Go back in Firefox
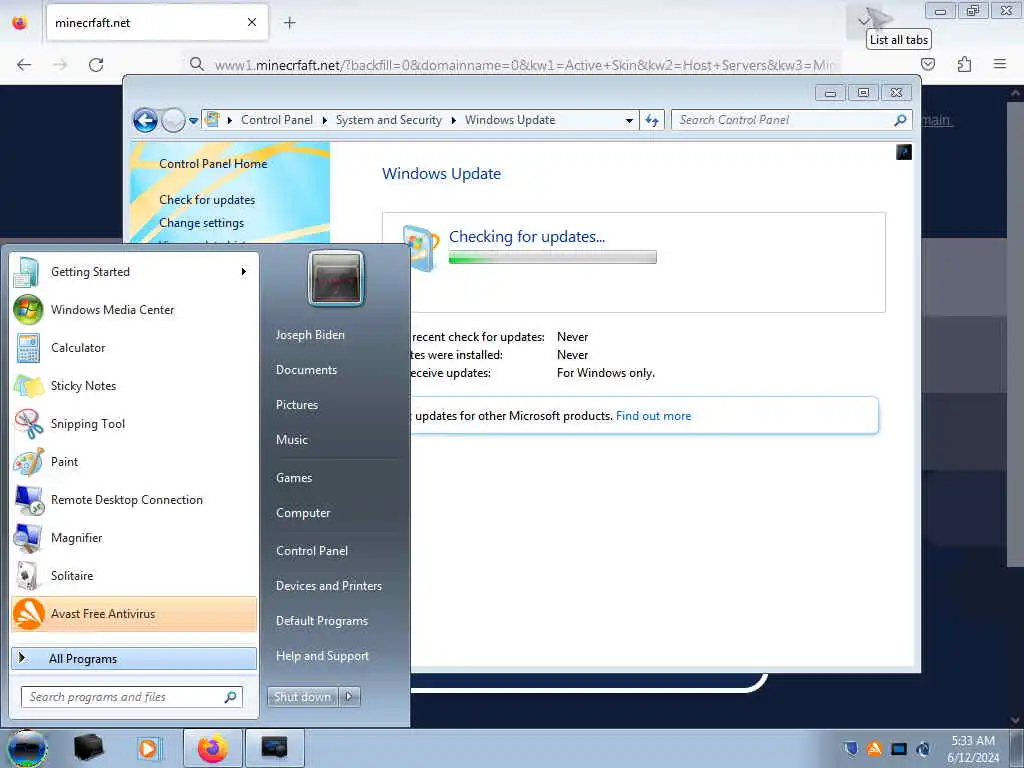This screenshot has height=768, width=1024. pos(24,65)
